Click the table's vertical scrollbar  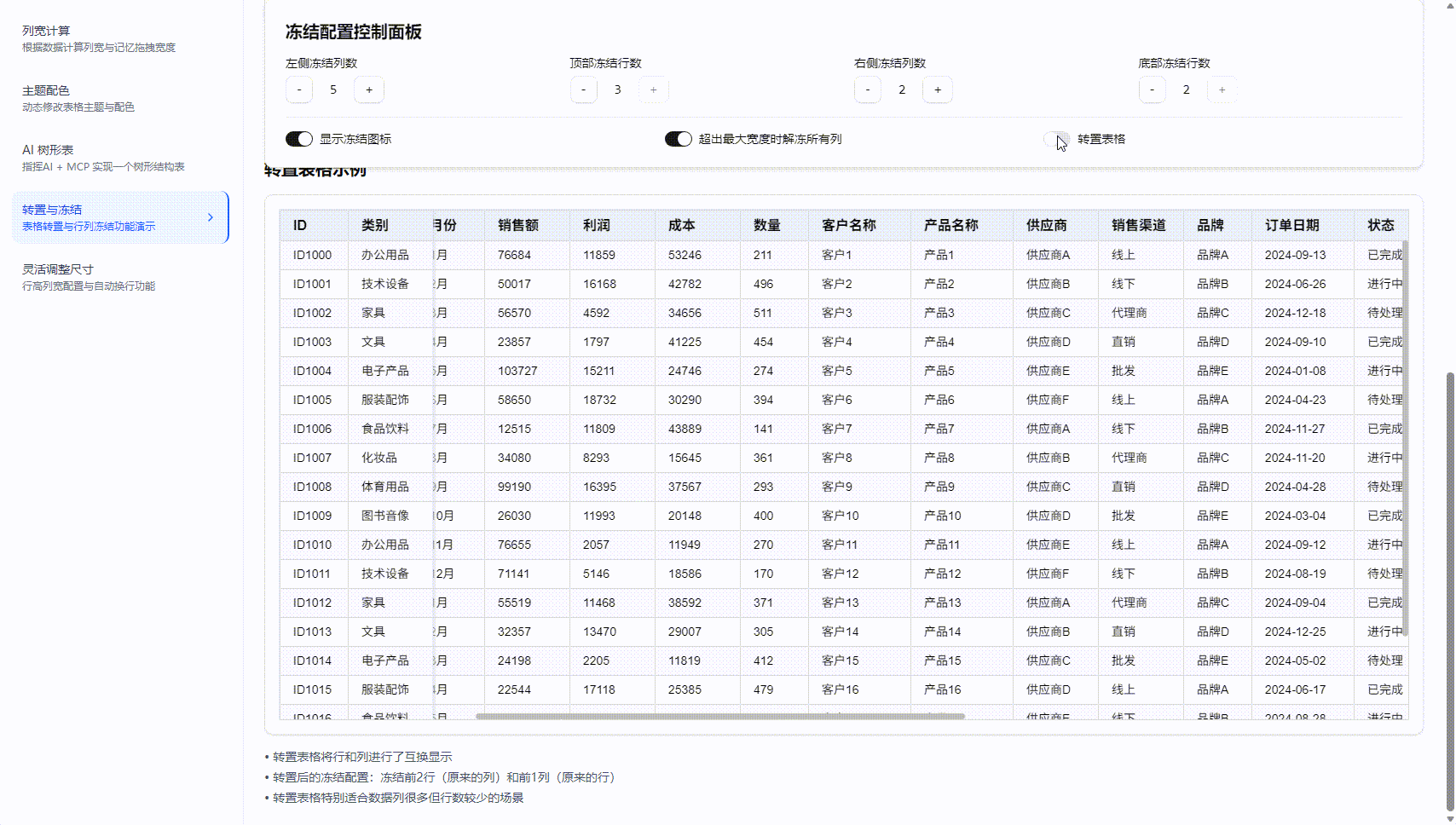pos(1405,438)
